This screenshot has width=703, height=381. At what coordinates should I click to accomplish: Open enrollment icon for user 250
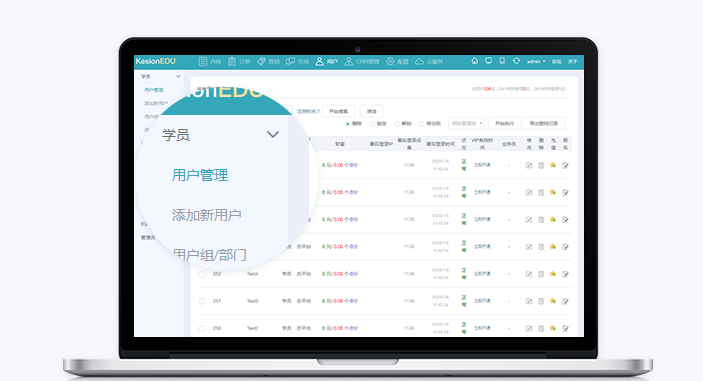[565, 329]
